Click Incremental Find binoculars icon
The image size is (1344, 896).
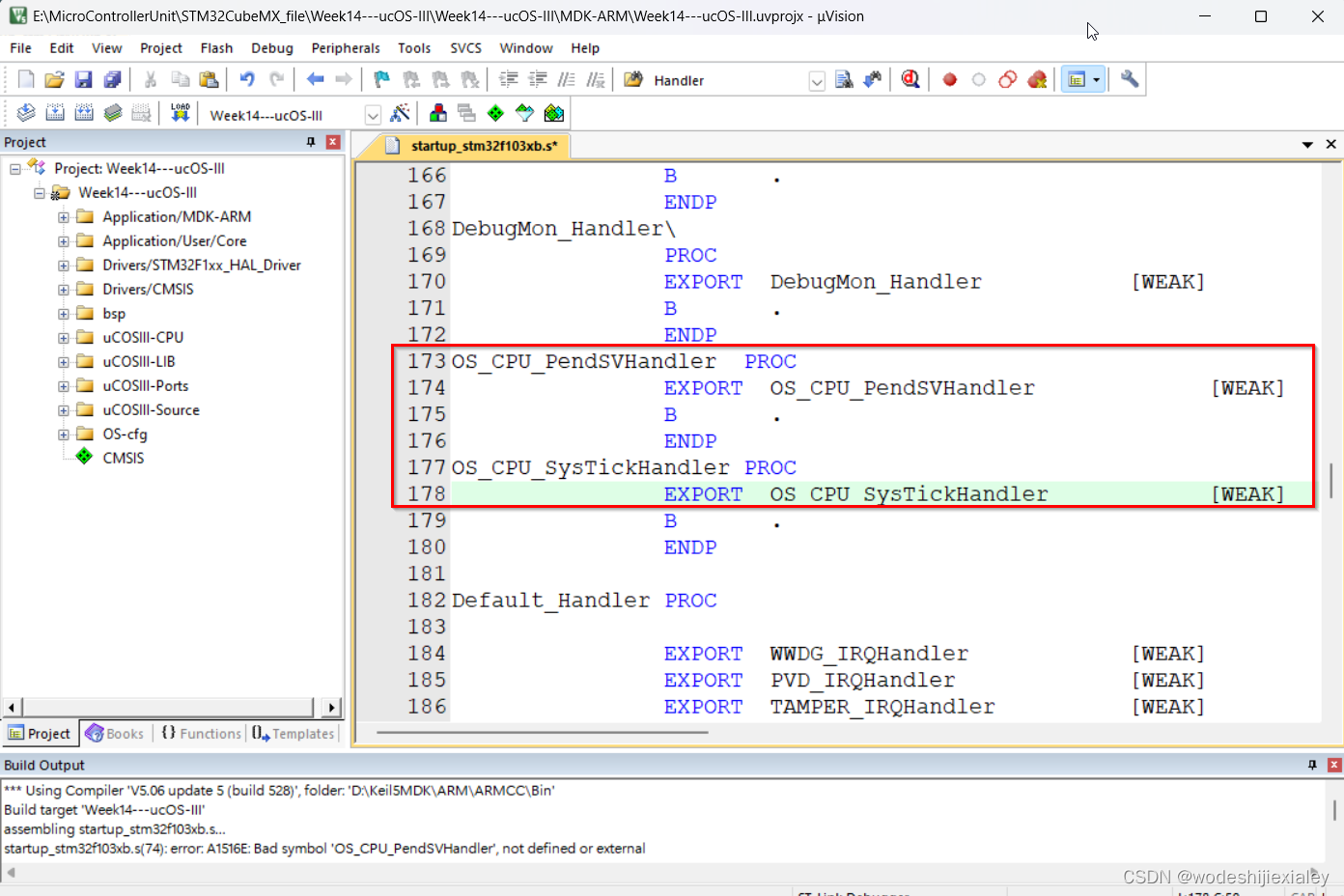tap(873, 80)
